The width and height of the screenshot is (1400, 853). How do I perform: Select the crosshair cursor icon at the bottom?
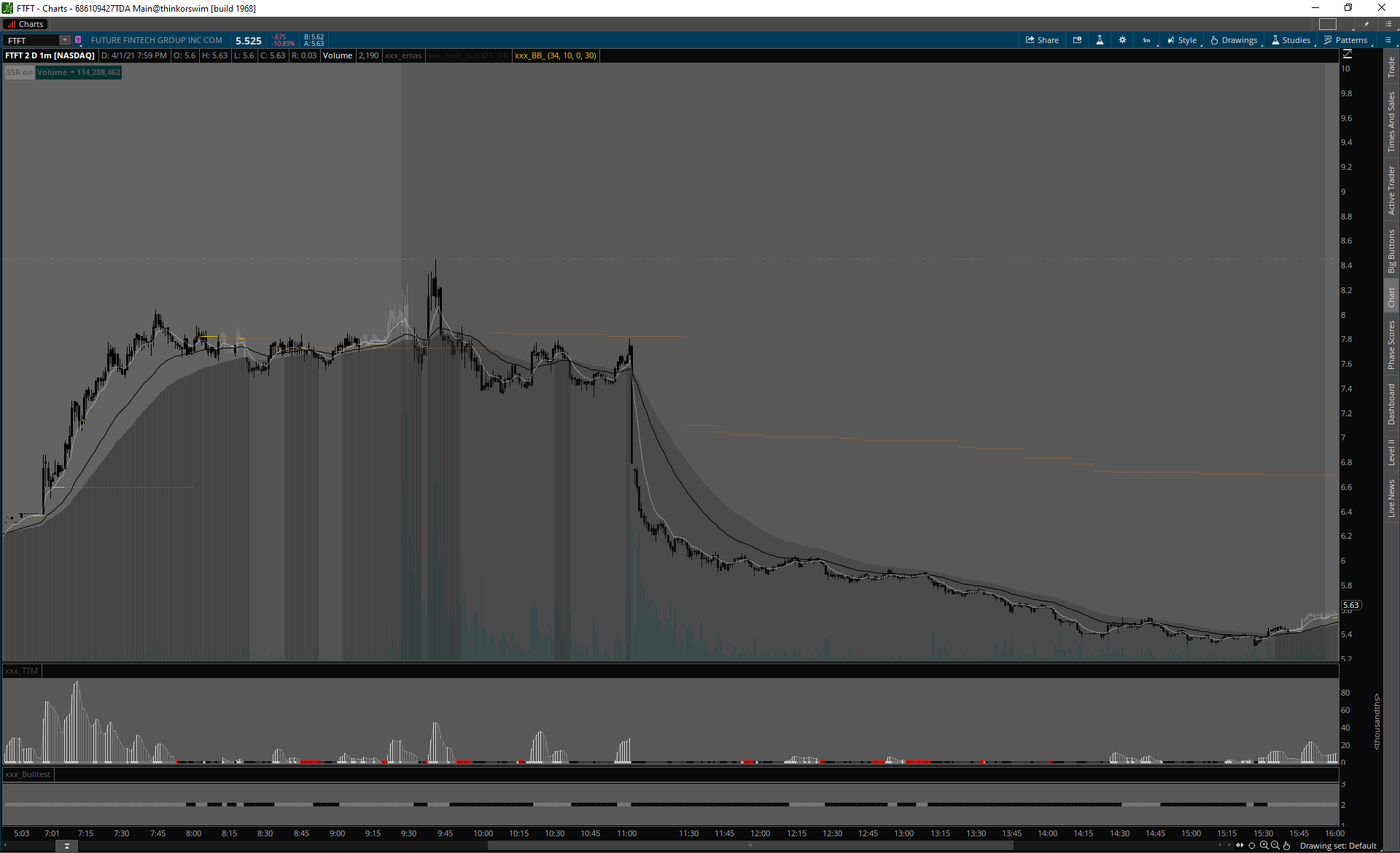pyautogui.click(x=1252, y=846)
